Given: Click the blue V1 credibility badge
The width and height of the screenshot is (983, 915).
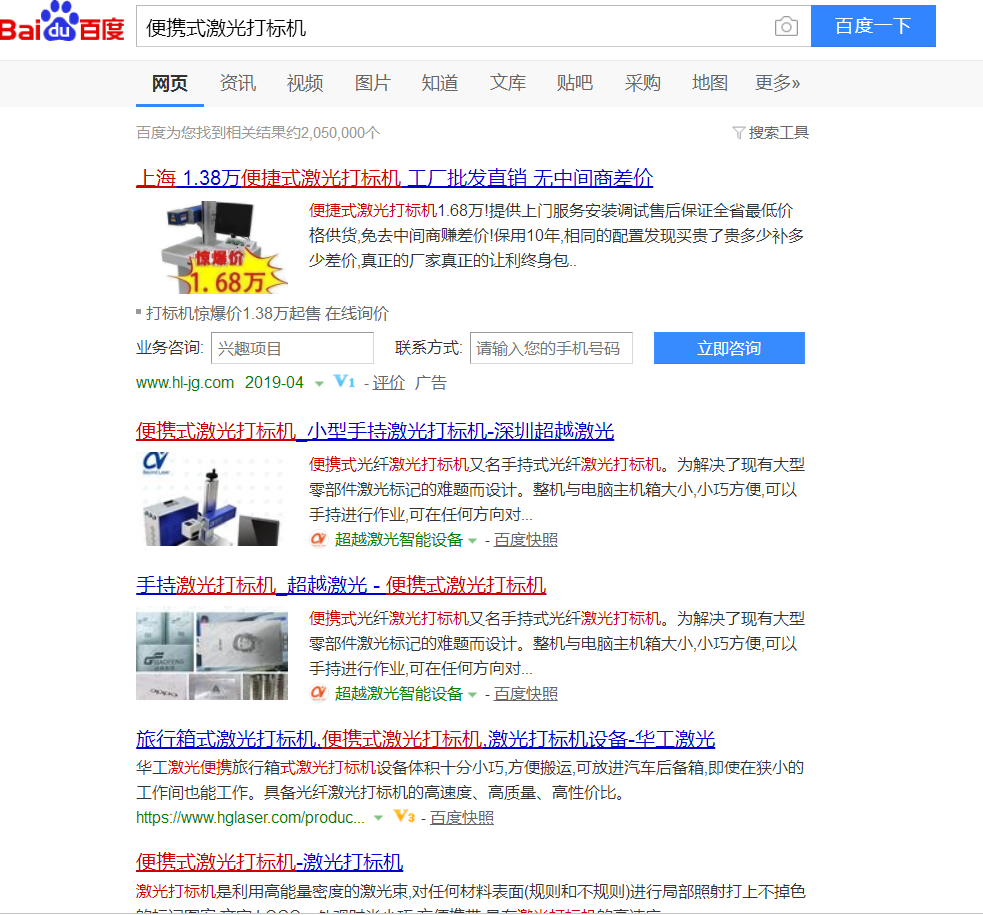Looking at the screenshot, I should pos(344,381).
